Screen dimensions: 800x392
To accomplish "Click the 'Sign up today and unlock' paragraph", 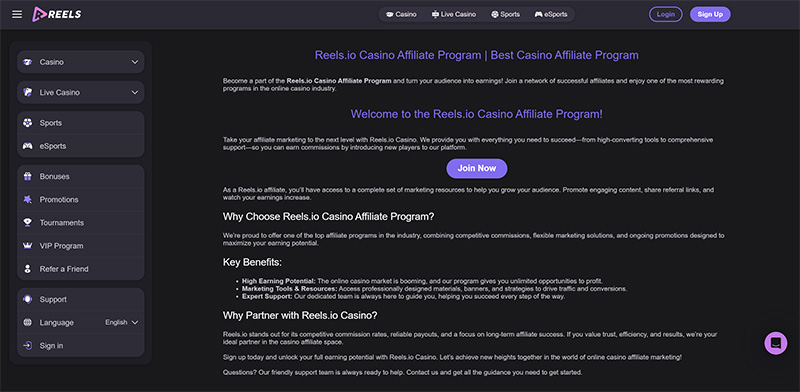I will 452,357.
